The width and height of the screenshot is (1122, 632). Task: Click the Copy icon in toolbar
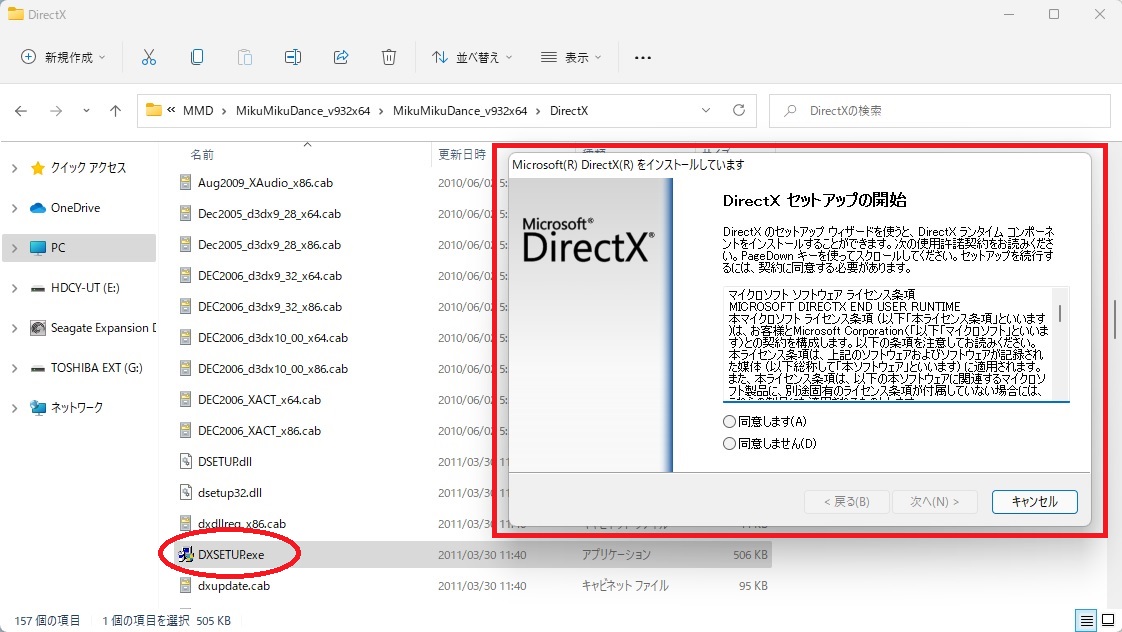[197, 57]
